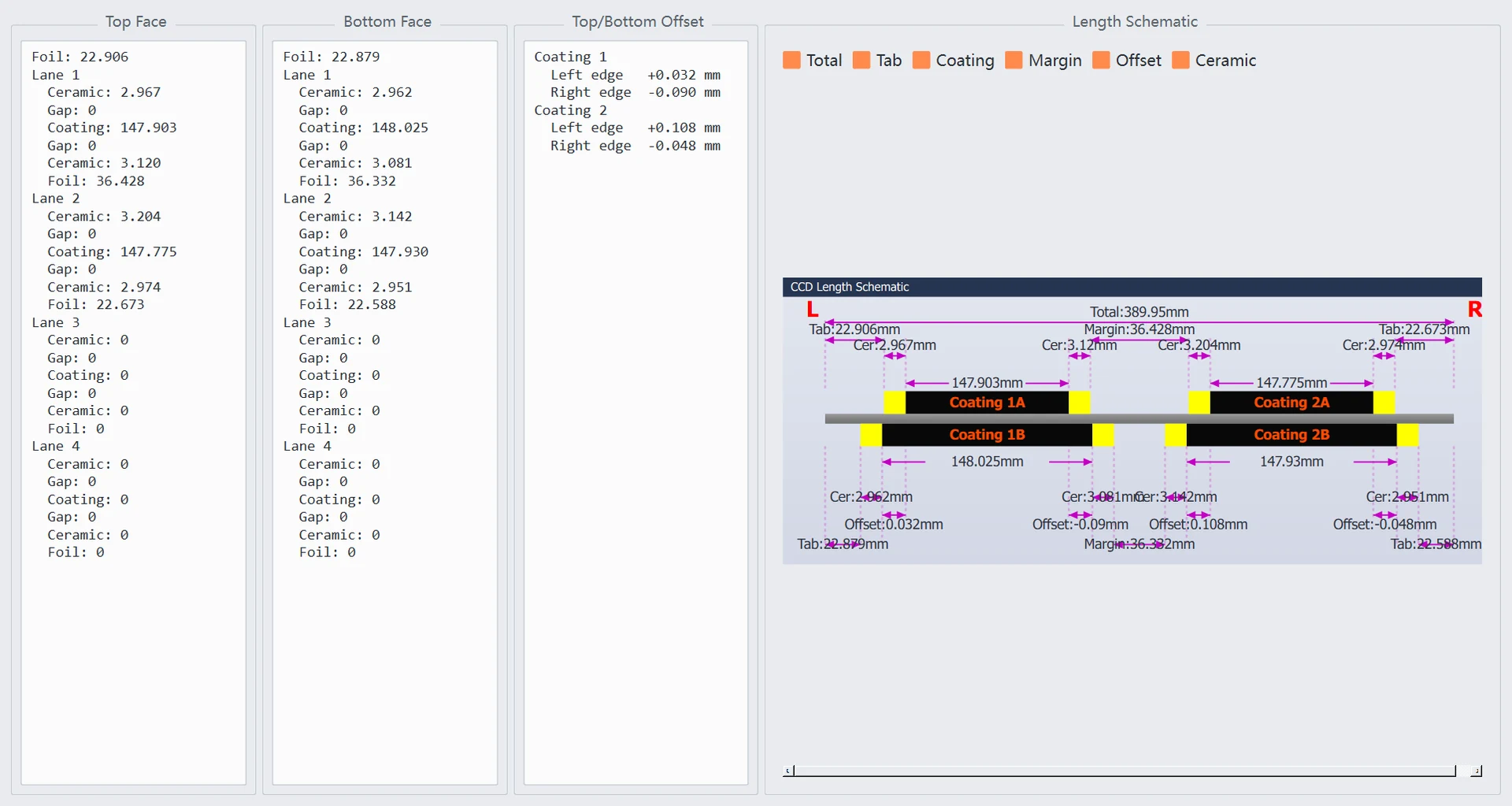The height and width of the screenshot is (806, 1512).
Task: Click the orange swatch beside Total
Action: click(x=791, y=61)
